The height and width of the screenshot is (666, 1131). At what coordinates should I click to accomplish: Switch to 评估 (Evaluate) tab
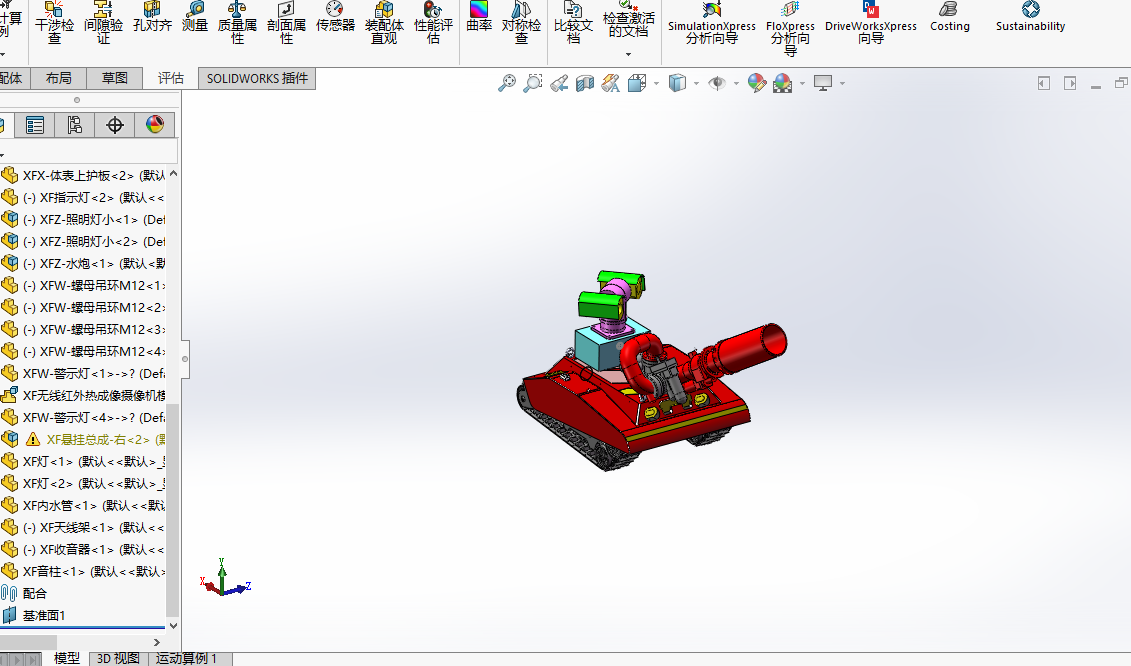[171, 78]
